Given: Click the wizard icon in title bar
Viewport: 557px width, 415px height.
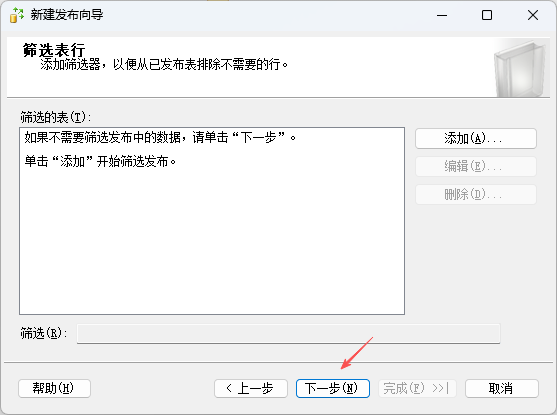Looking at the screenshot, I should click(17, 15).
